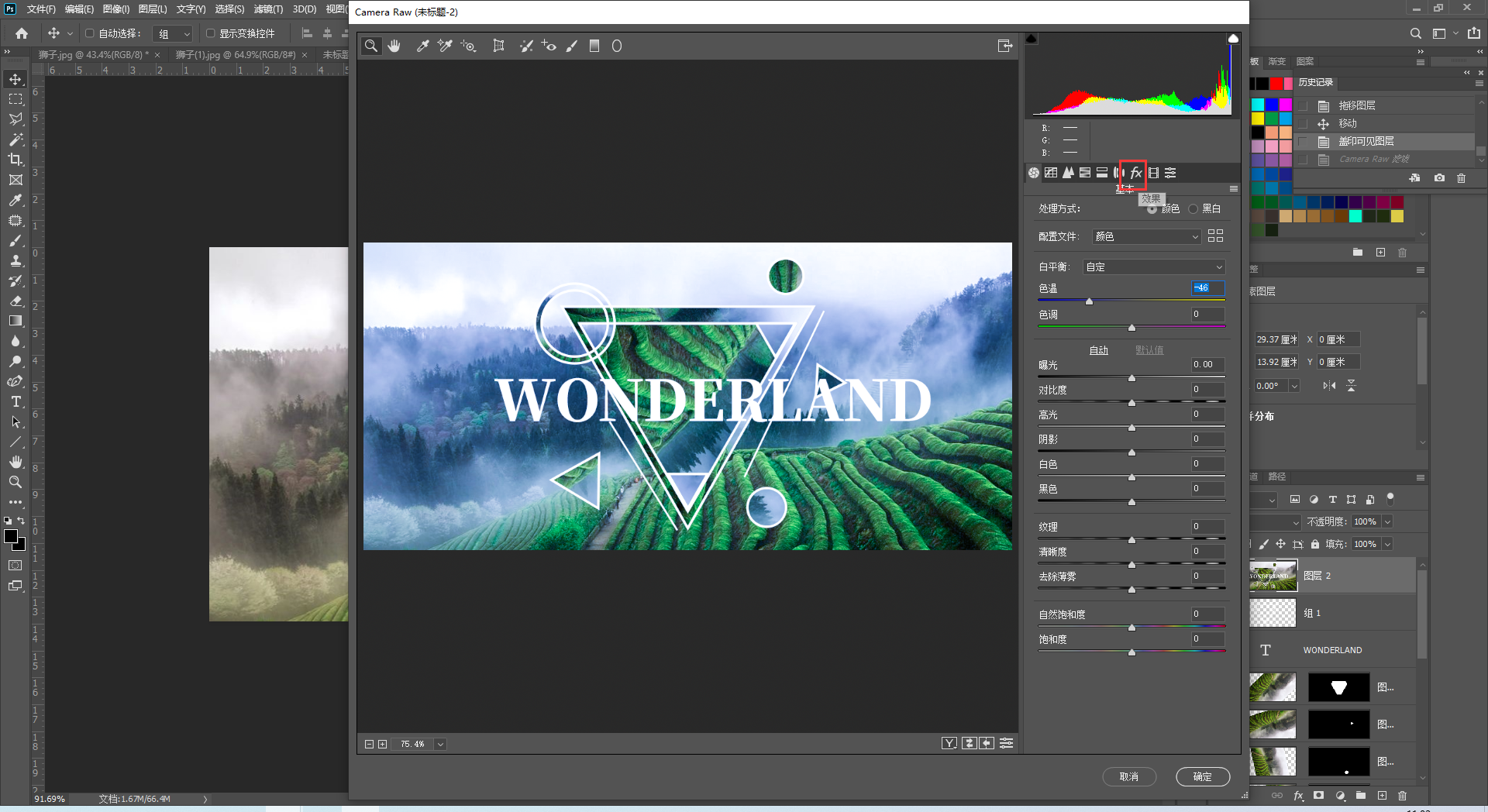Swap before and after settings icon
Image resolution: width=1488 pixels, height=812 pixels.
coord(969,744)
